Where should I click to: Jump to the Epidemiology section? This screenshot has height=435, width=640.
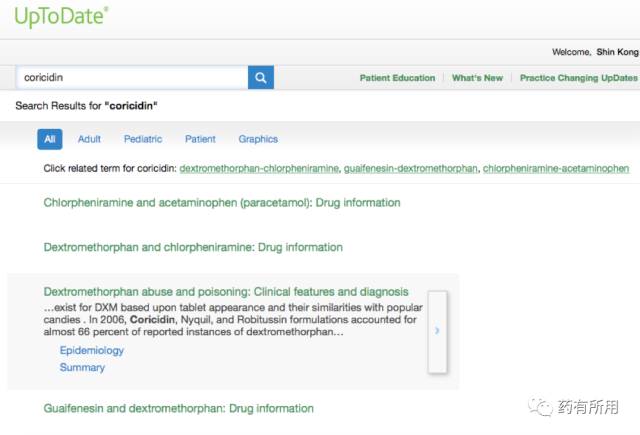tap(92, 351)
